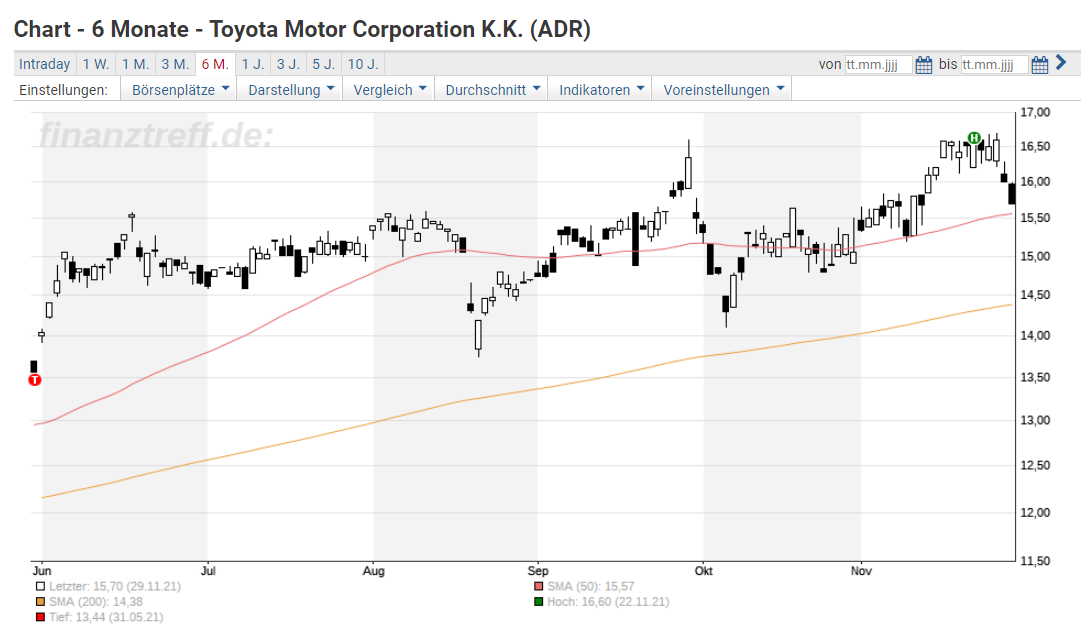Open the 'von' date calendar picker
Screen dimensions: 1088x639
[924, 65]
